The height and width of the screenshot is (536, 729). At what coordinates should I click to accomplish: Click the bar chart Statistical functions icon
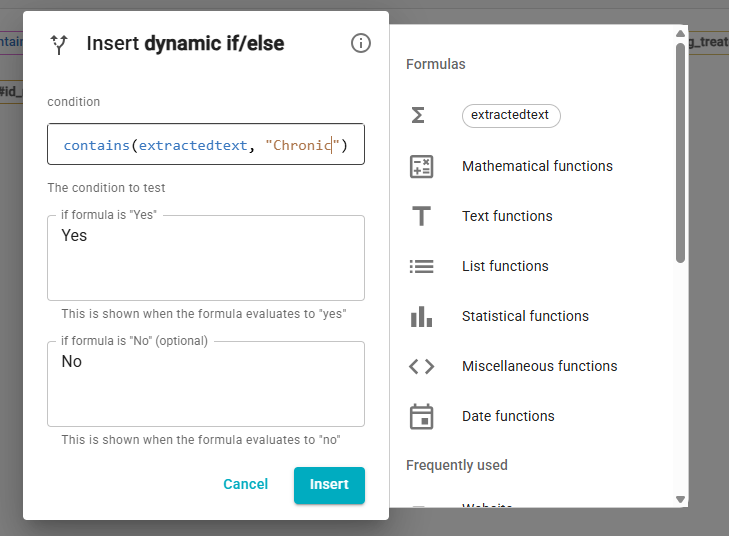point(421,316)
